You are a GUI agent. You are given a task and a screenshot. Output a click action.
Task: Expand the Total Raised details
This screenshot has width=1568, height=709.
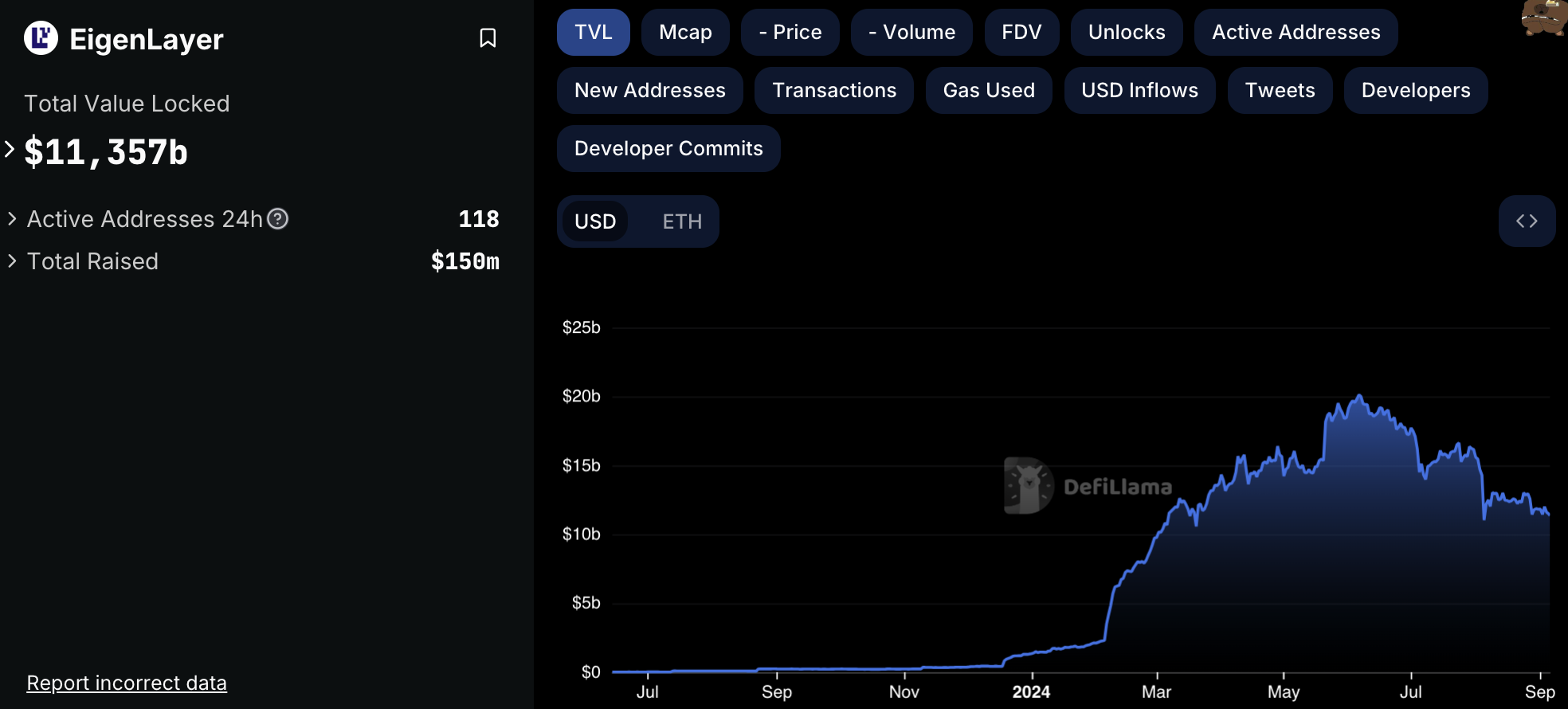[x=12, y=260]
